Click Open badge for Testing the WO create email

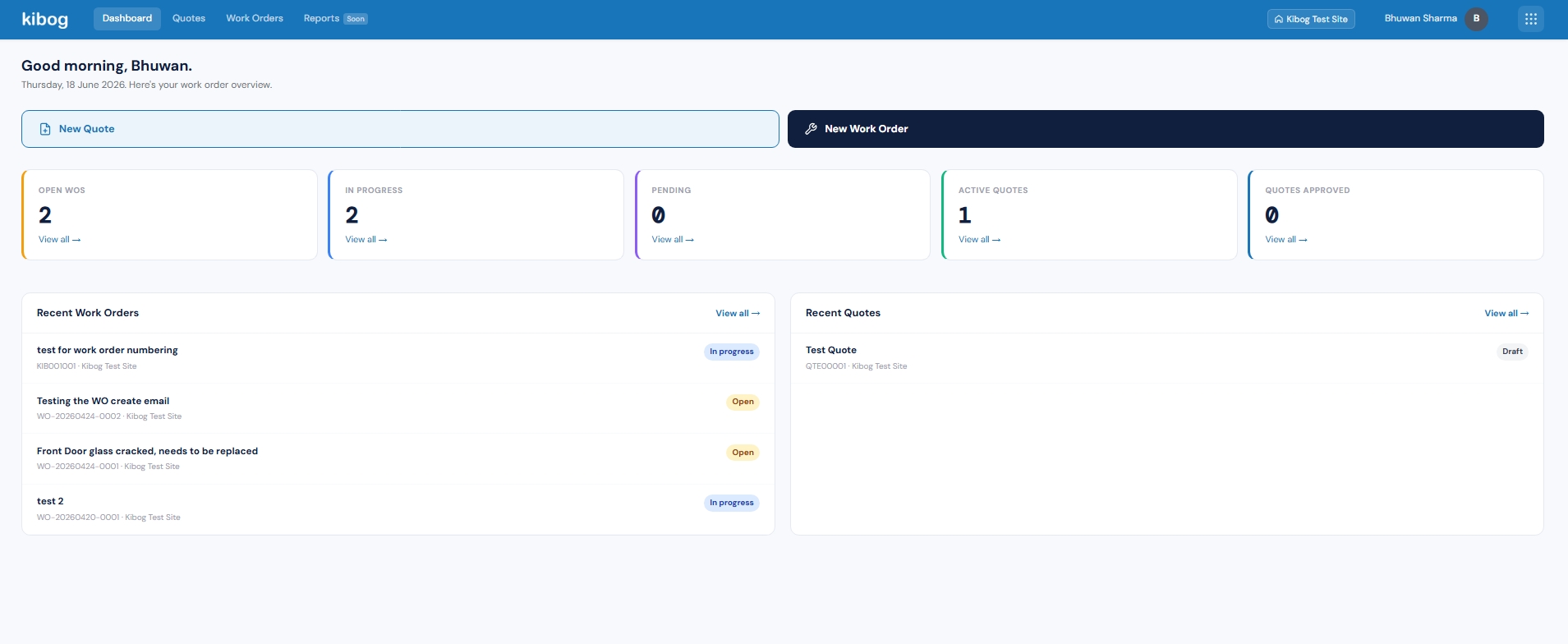pos(743,402)
